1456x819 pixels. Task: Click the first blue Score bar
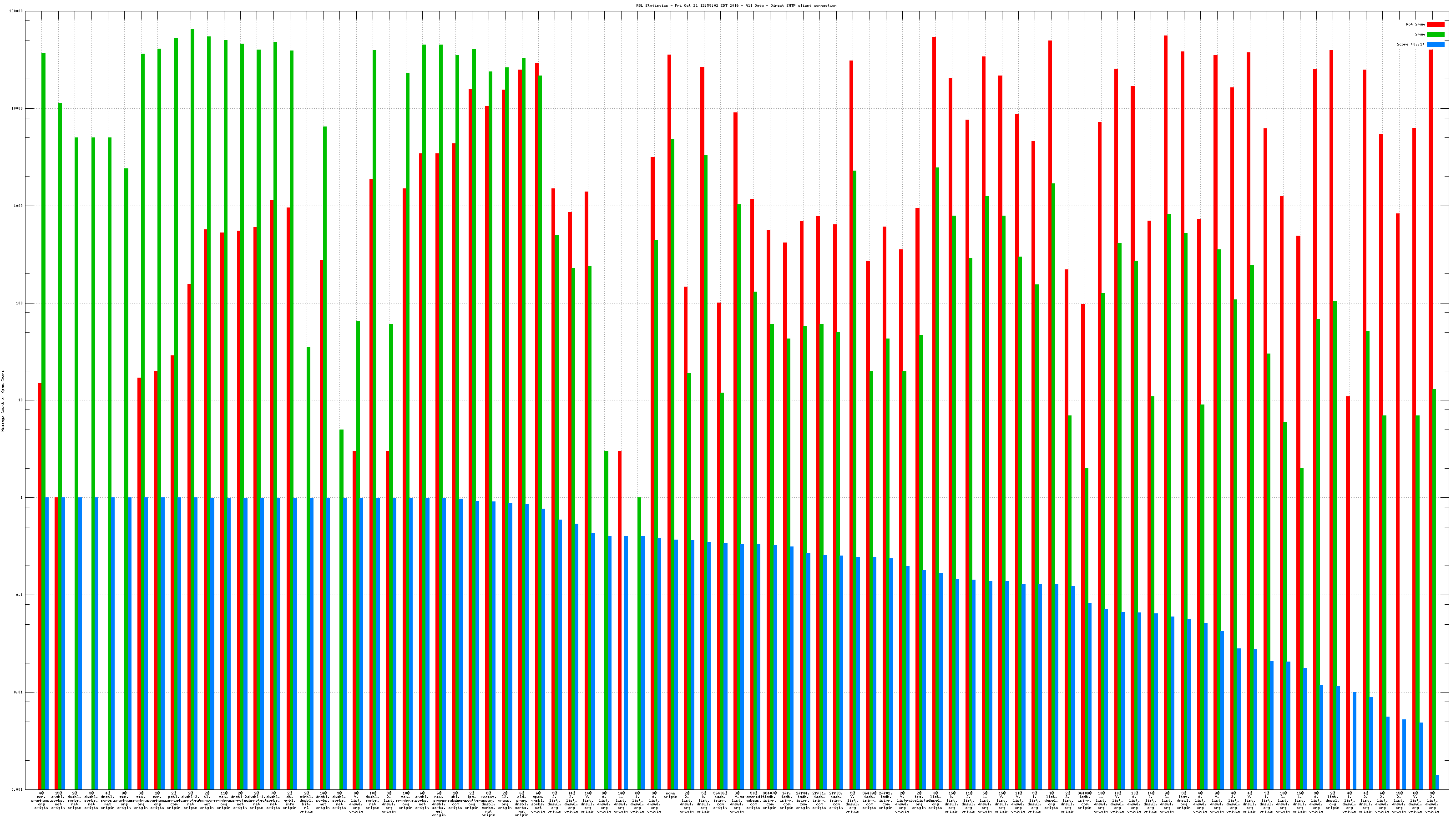coord(47,643)
